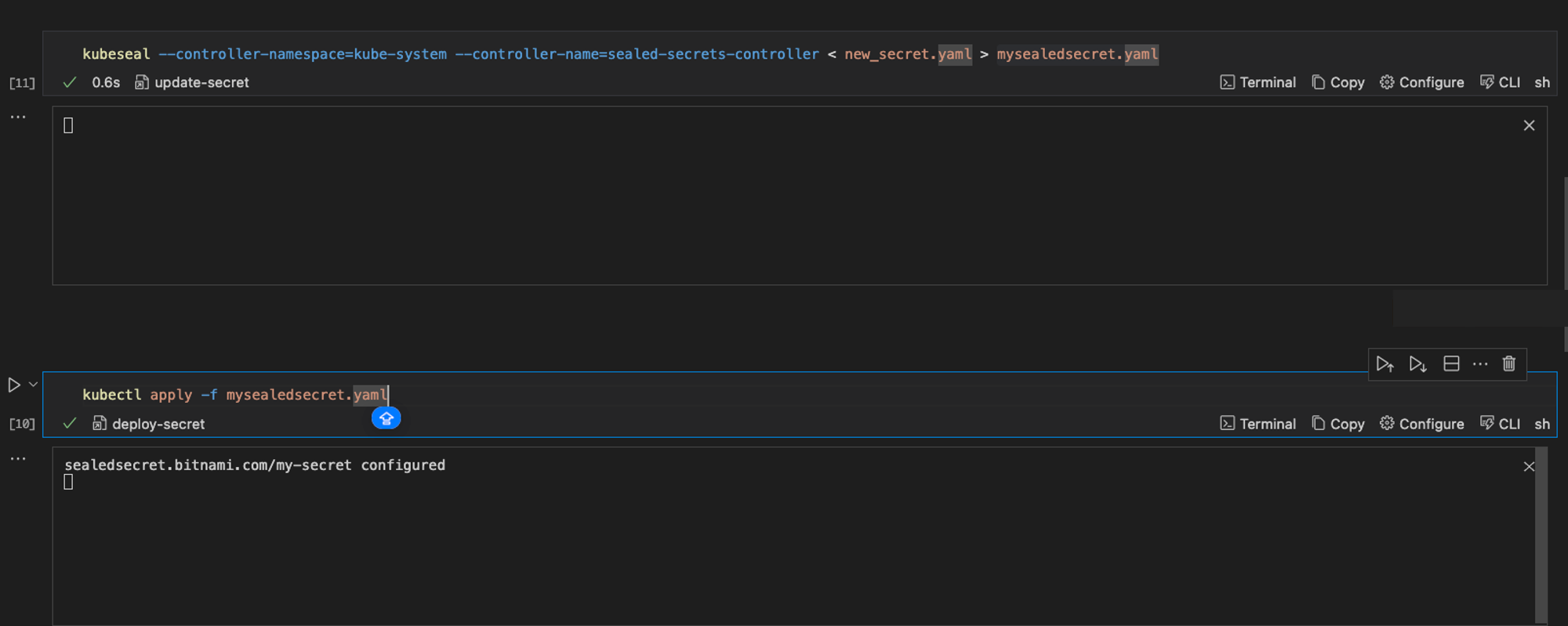Close the sealedsecret configured output panel
The height and width of the screenshot is (626, 1568).
(1529, 467)
